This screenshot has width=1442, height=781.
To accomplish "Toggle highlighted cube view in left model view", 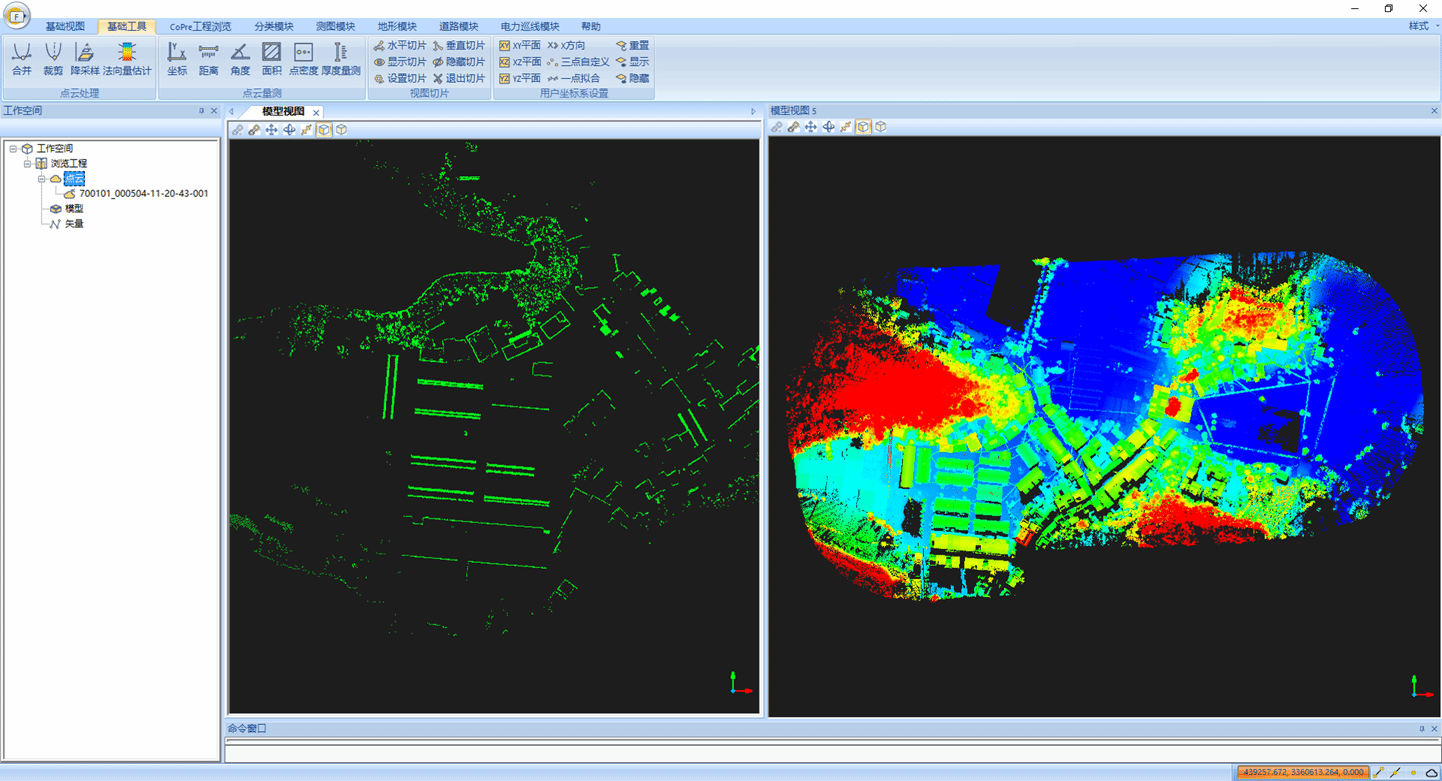I will pyautogui.click(x=324, y=130).
